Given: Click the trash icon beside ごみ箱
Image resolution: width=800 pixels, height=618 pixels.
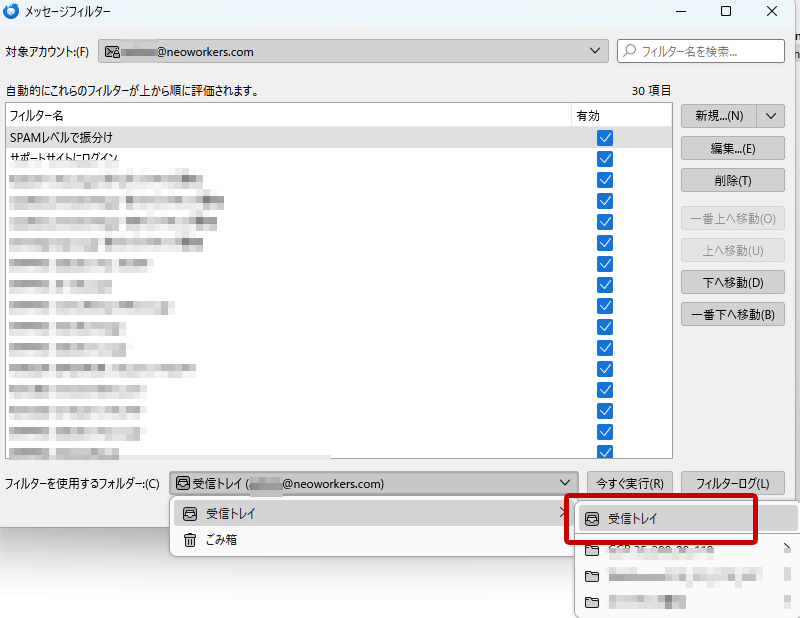Looking at the screenshot, I should coord(189,541).
